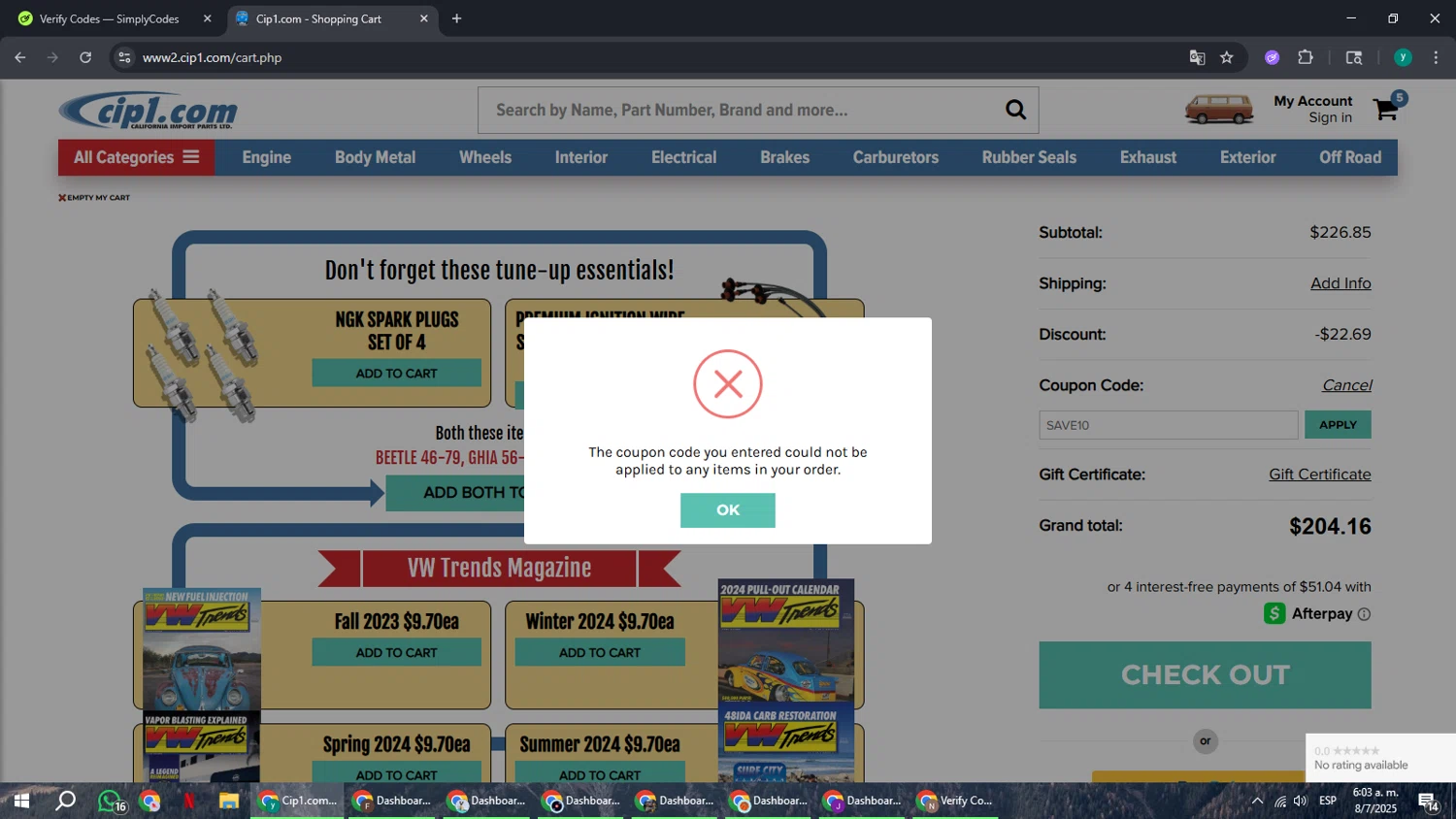The height and width of the screenshot is (819, 1456).
Task: Click the No rating available widget
Action: 1380,758
